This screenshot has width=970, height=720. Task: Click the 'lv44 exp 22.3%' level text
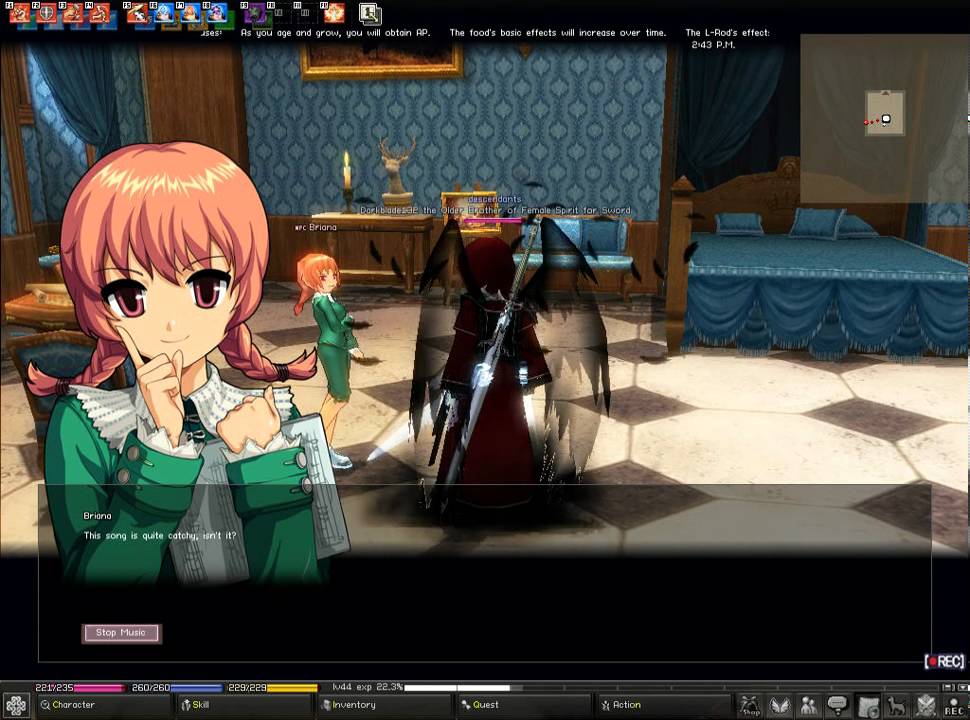(x=367, y=687)
